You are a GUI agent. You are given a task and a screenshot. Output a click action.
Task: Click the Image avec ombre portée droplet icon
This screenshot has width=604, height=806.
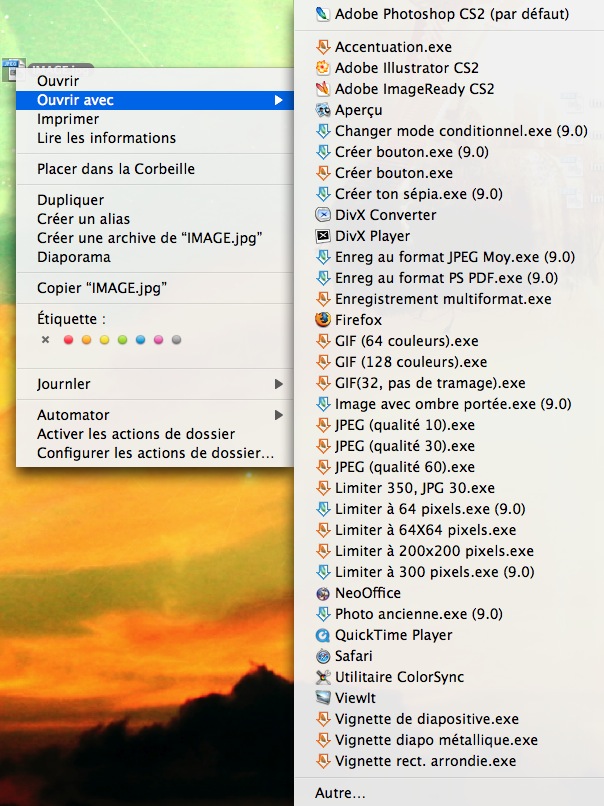coord(322,404)
